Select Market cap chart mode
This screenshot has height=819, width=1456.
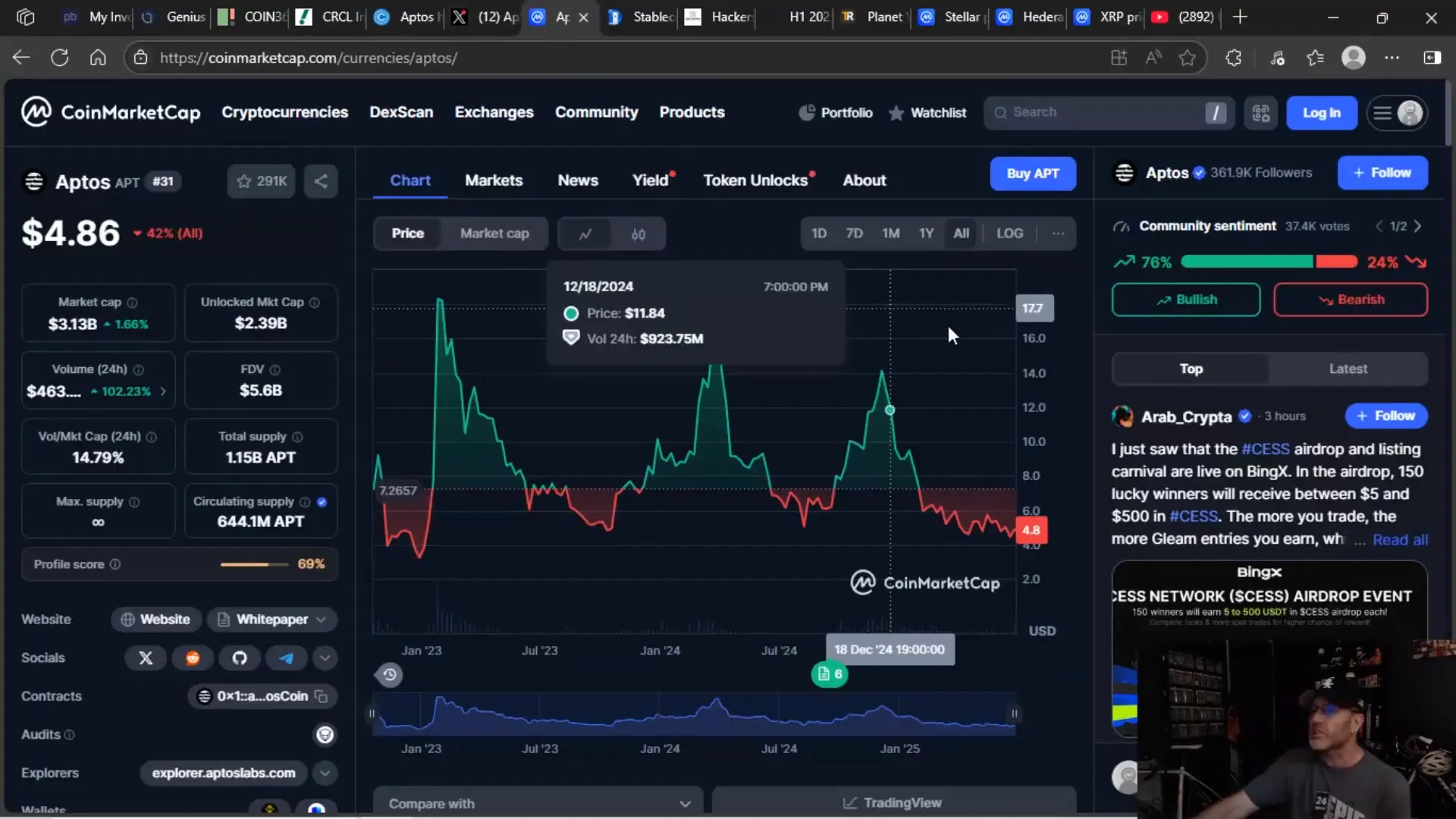(494, 234)
